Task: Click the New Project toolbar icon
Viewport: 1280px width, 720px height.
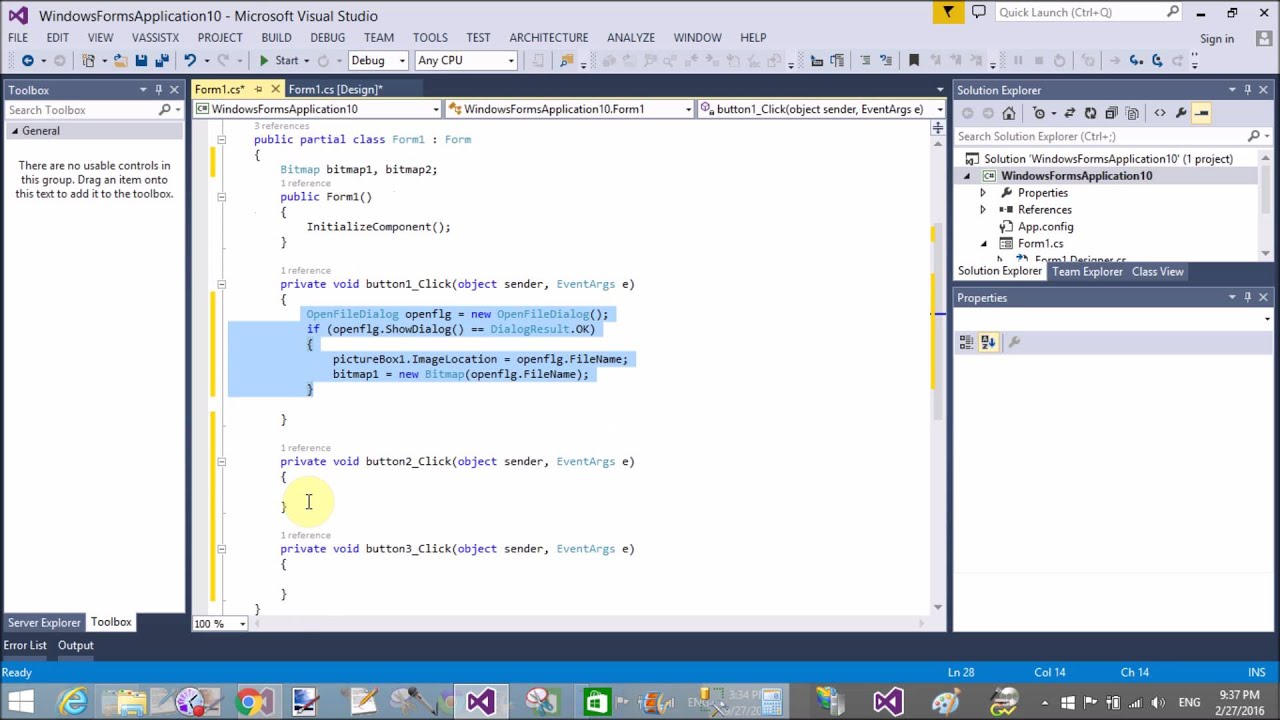Action: (x=88, y=60)
